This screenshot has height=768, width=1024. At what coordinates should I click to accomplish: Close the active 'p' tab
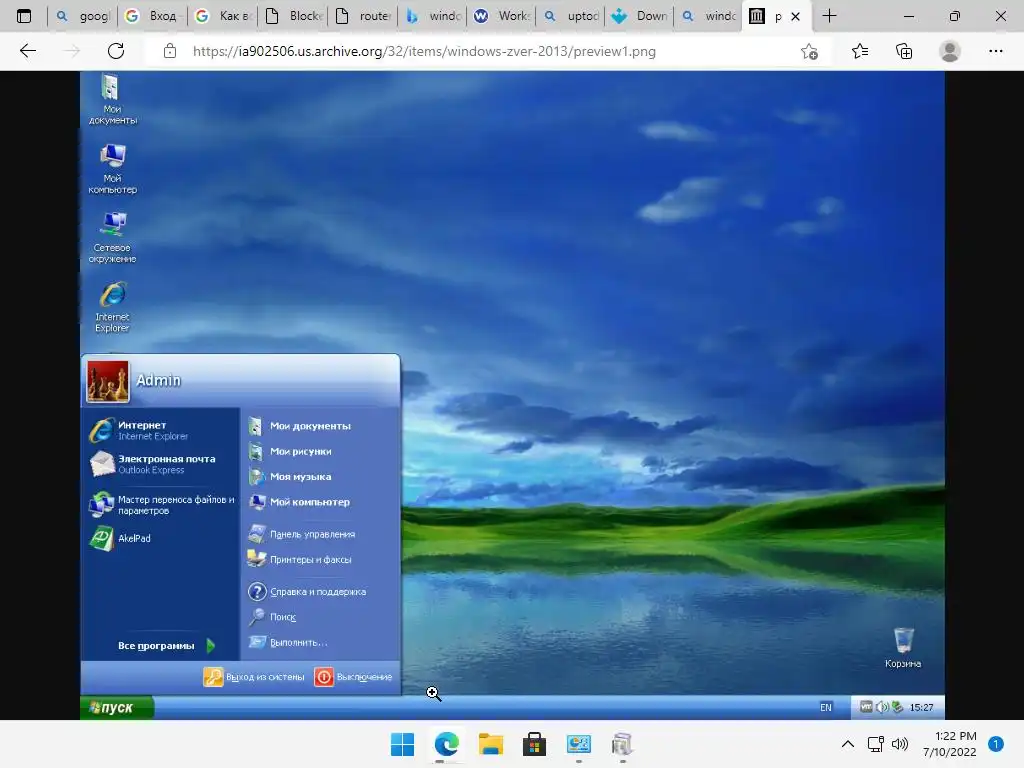point(795,16)
